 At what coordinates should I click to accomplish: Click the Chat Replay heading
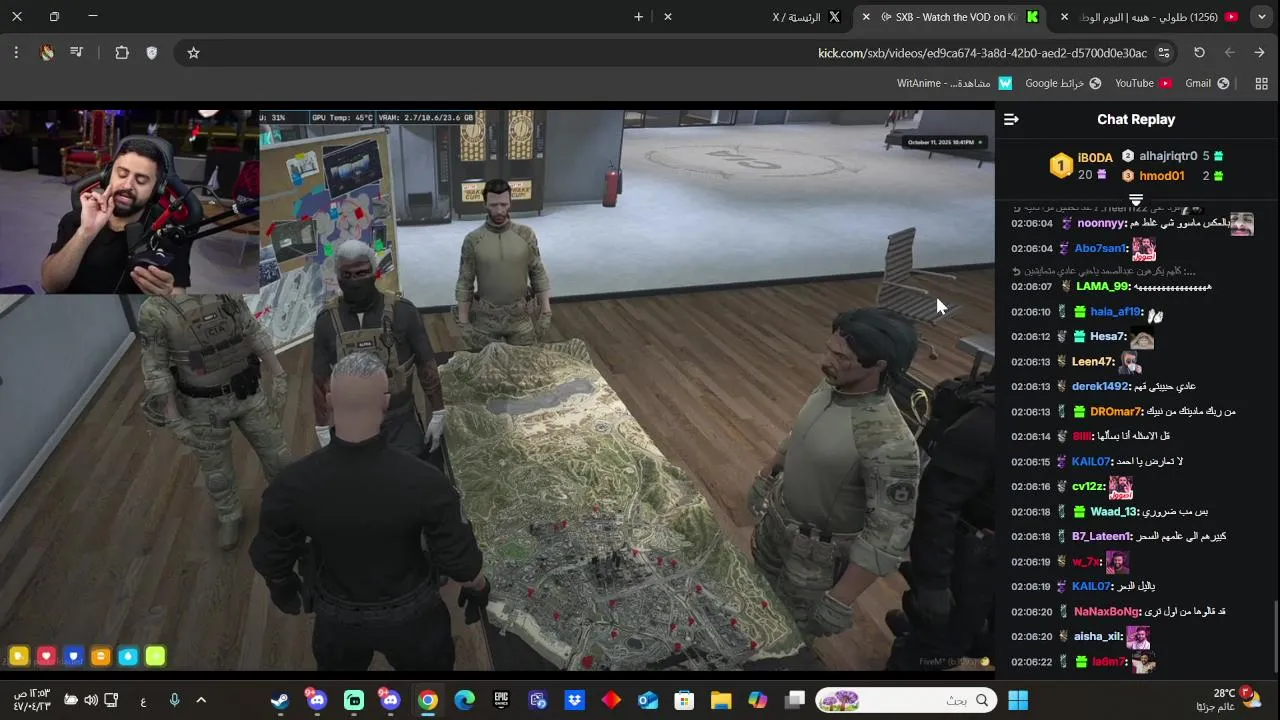[1136, 119]
